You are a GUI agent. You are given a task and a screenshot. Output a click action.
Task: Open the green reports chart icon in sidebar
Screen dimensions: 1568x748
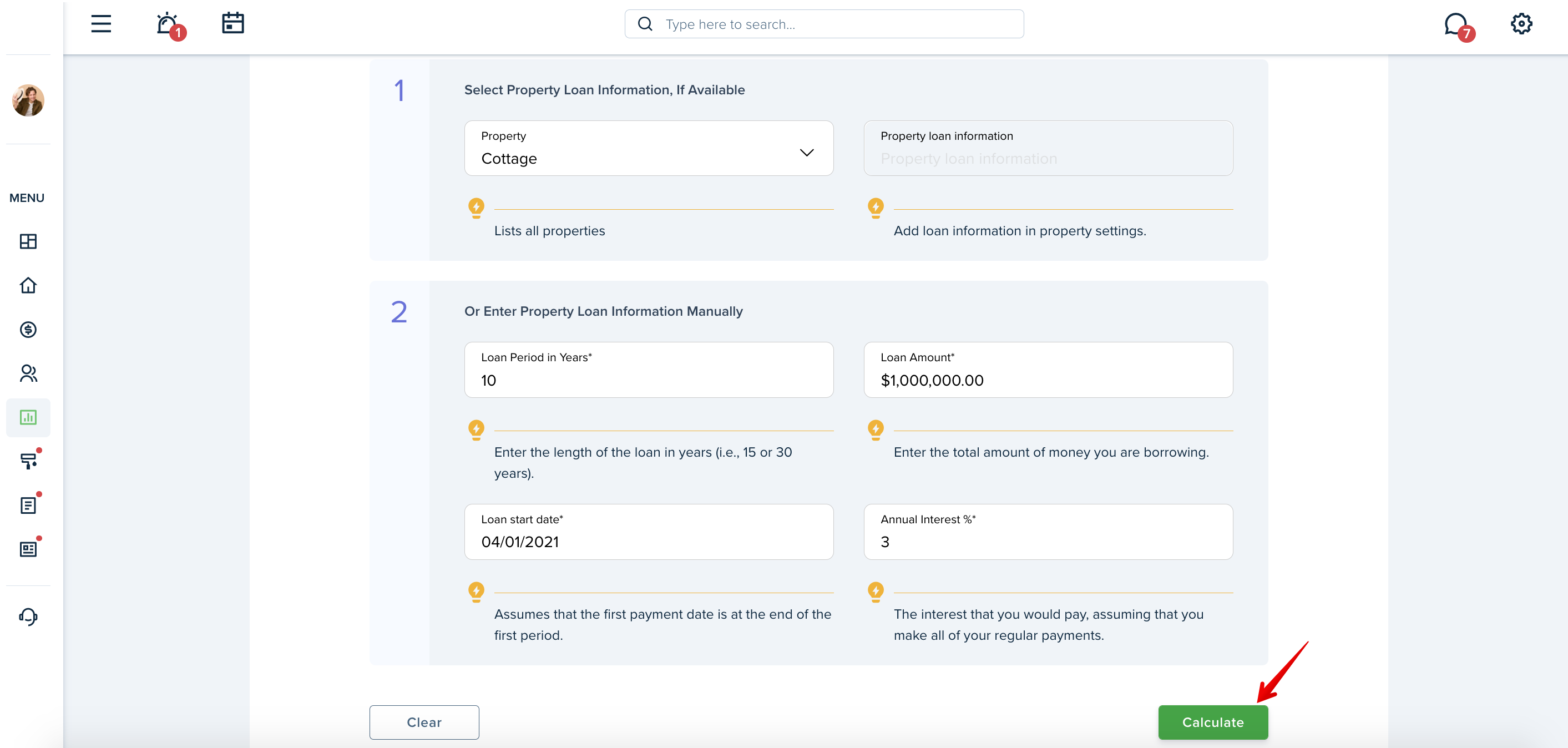(28, 417)
